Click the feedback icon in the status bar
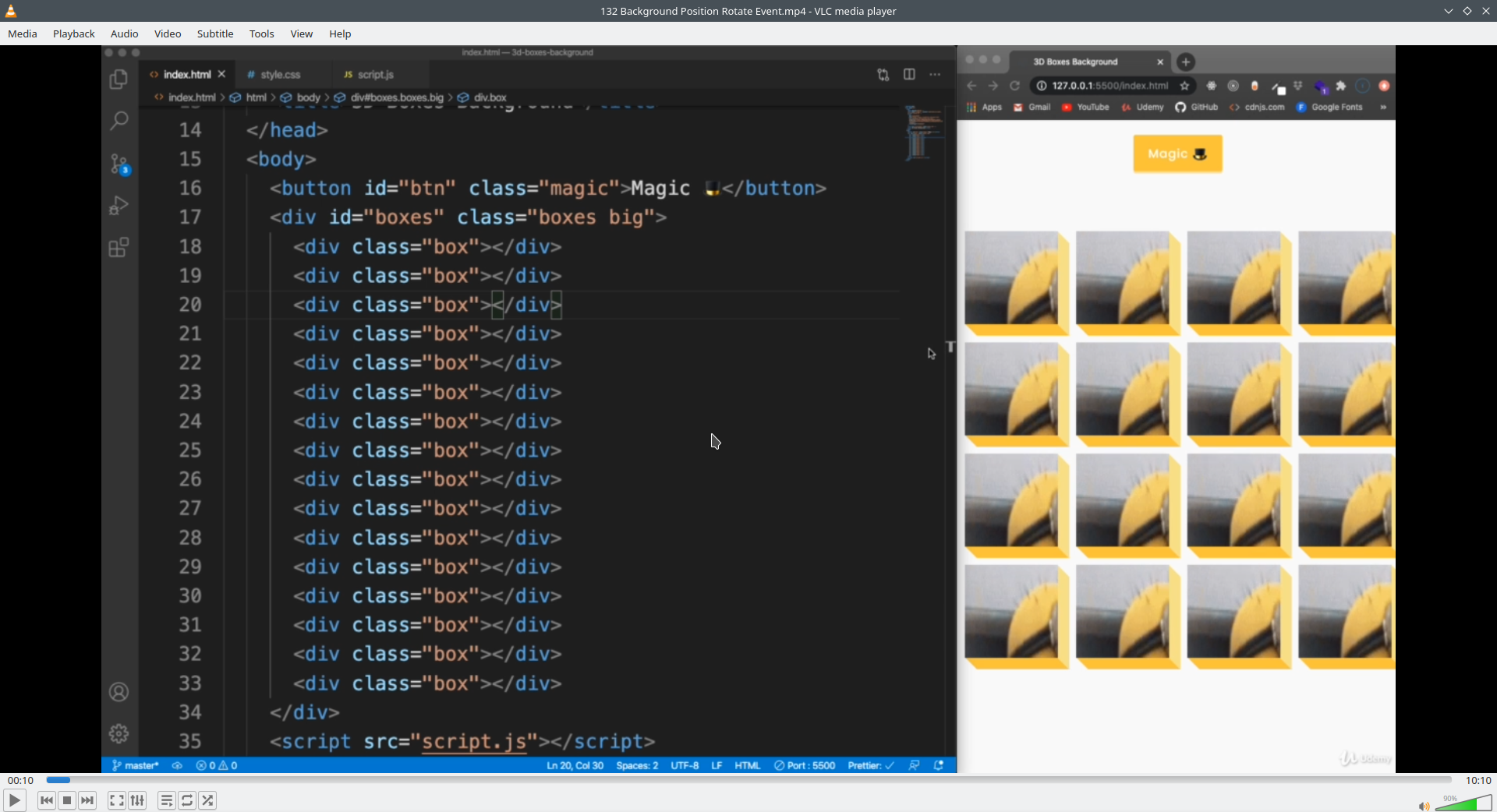The height and width of the screenshot is (812, 1497). point(914,765)
